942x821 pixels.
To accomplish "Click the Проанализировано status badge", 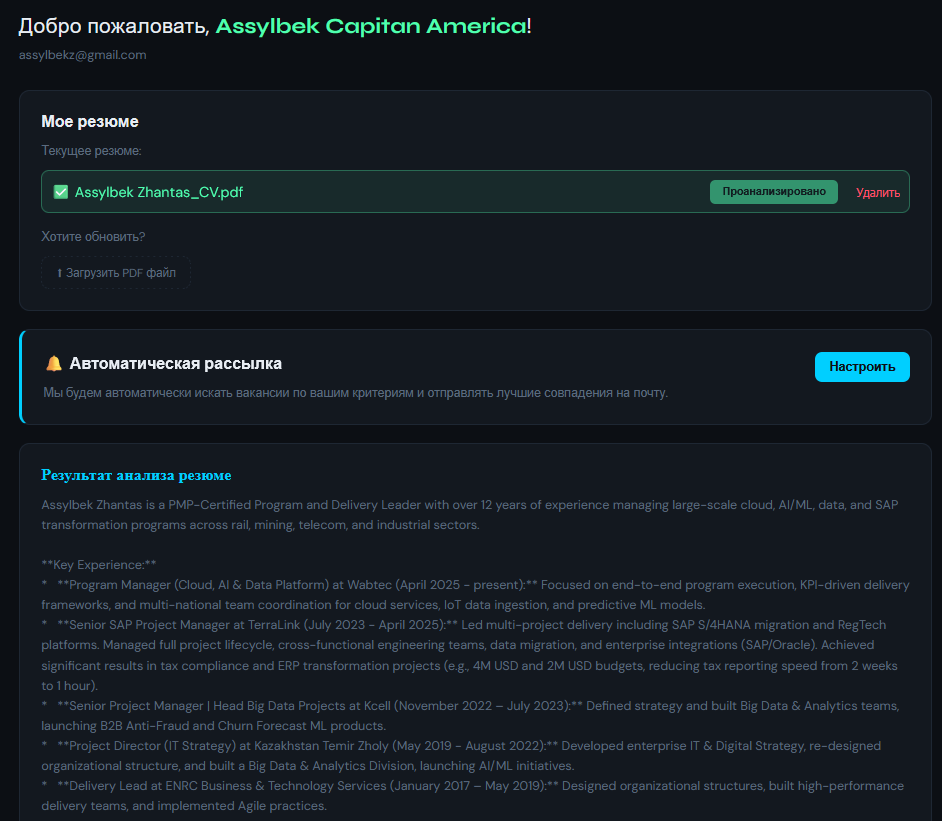I will point(773,192).
